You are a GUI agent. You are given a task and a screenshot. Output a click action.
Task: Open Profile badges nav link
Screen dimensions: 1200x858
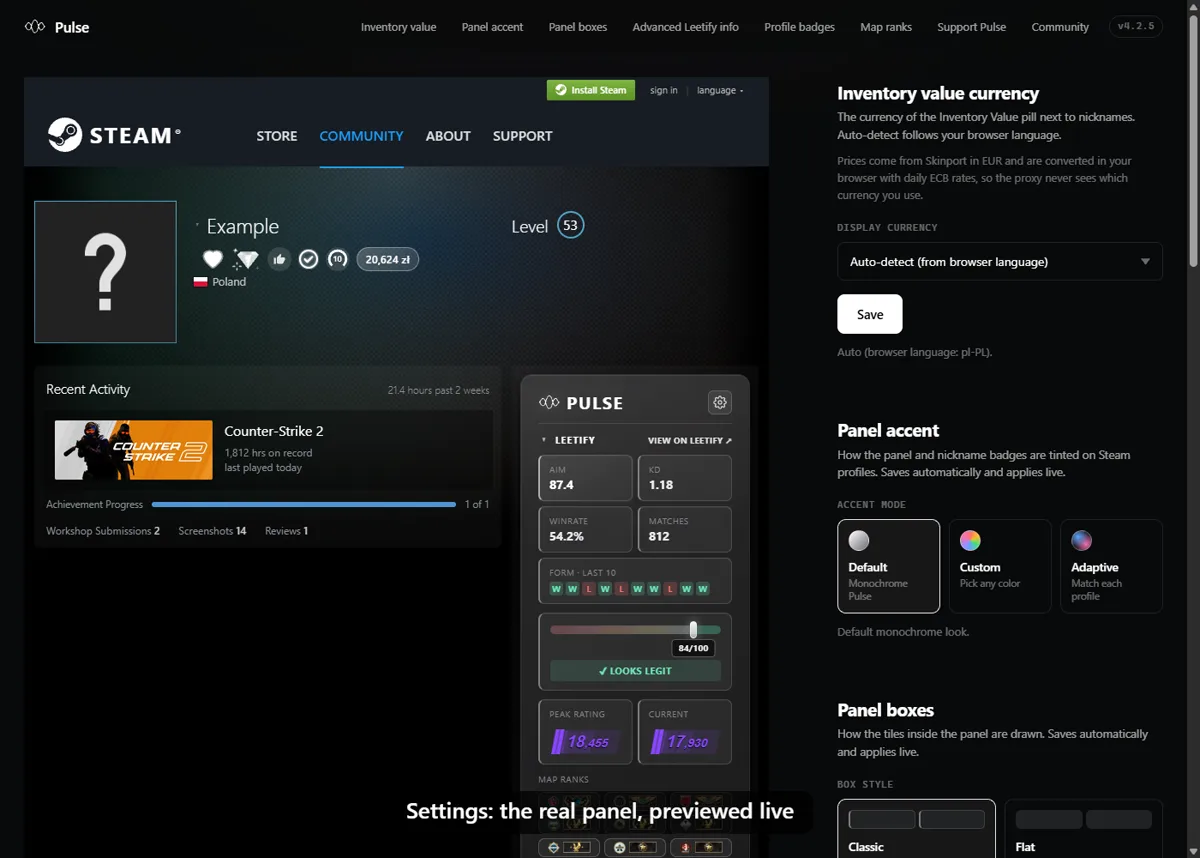799,27
